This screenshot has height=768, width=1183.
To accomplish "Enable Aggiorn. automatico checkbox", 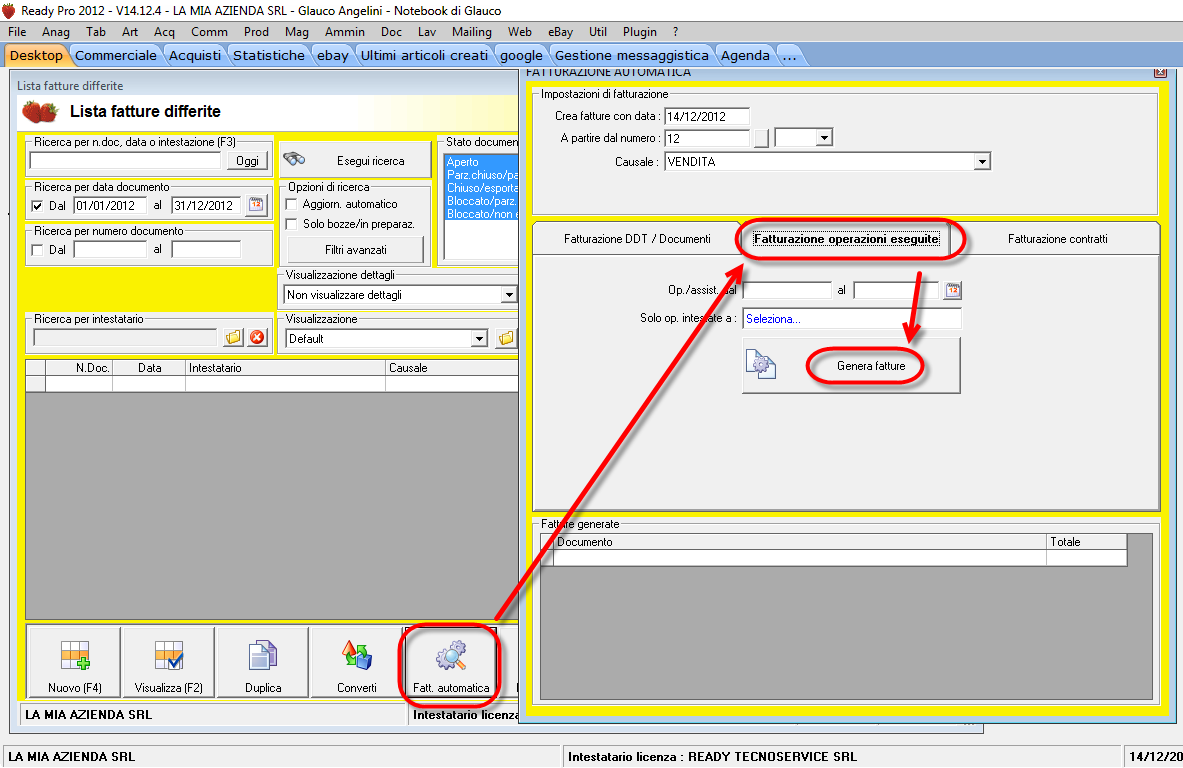I will [x=291, y=204].
